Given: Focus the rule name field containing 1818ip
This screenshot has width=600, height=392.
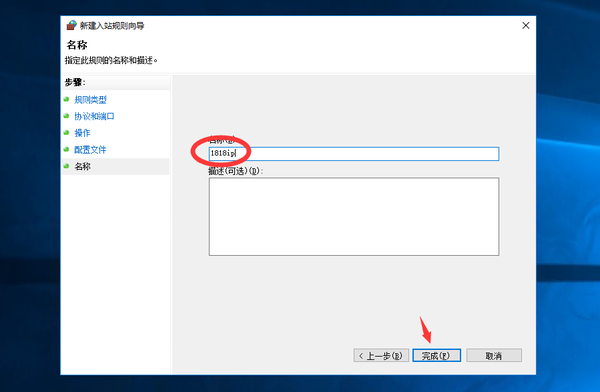Looking at the screenshot, I should [x=354, y=154].
